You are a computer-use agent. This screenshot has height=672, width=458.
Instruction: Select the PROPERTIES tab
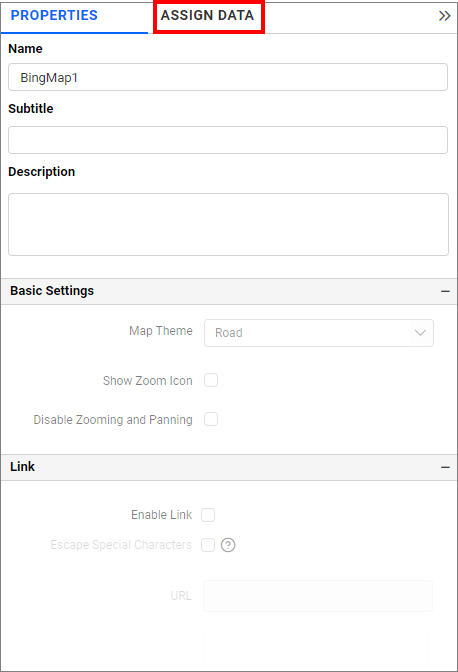(x=54, y=15)
